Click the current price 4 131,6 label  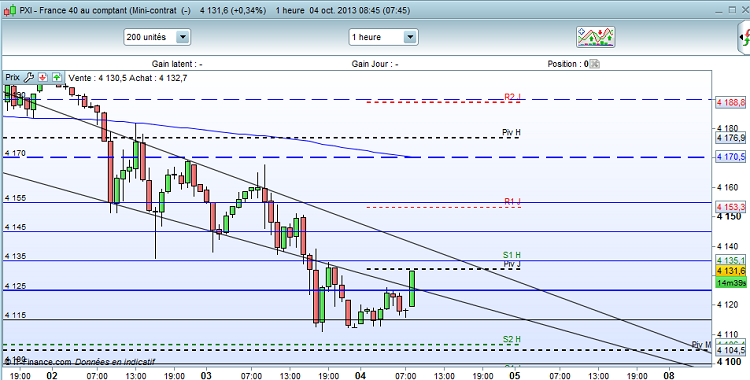click(730, 271)
